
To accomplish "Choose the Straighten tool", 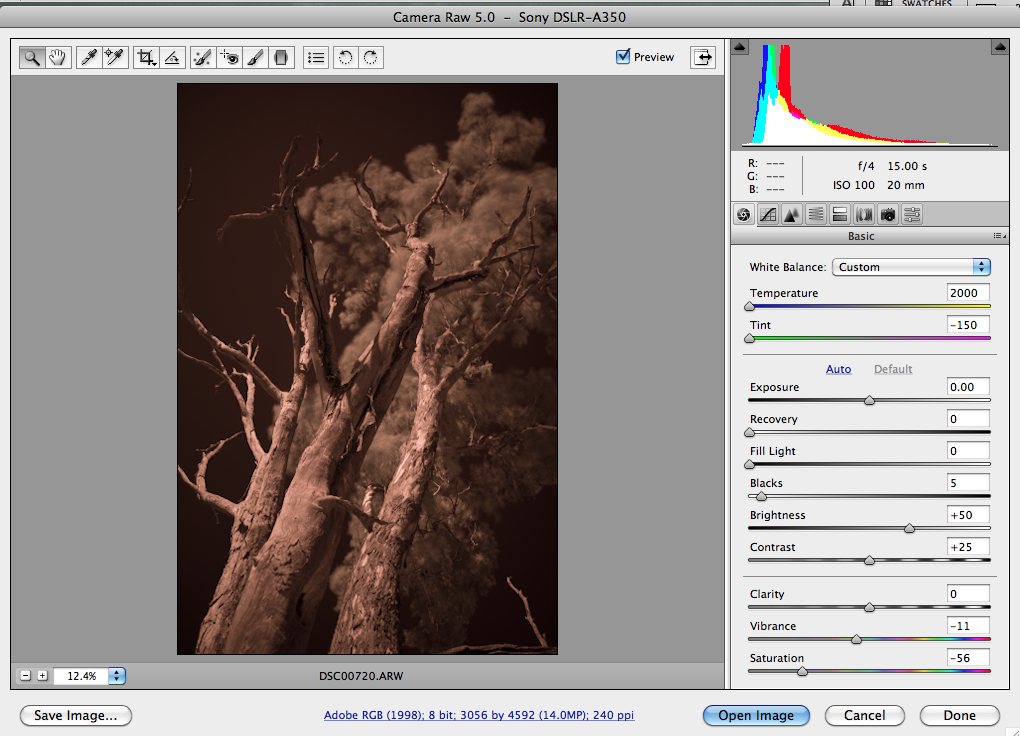I will 172,57.
